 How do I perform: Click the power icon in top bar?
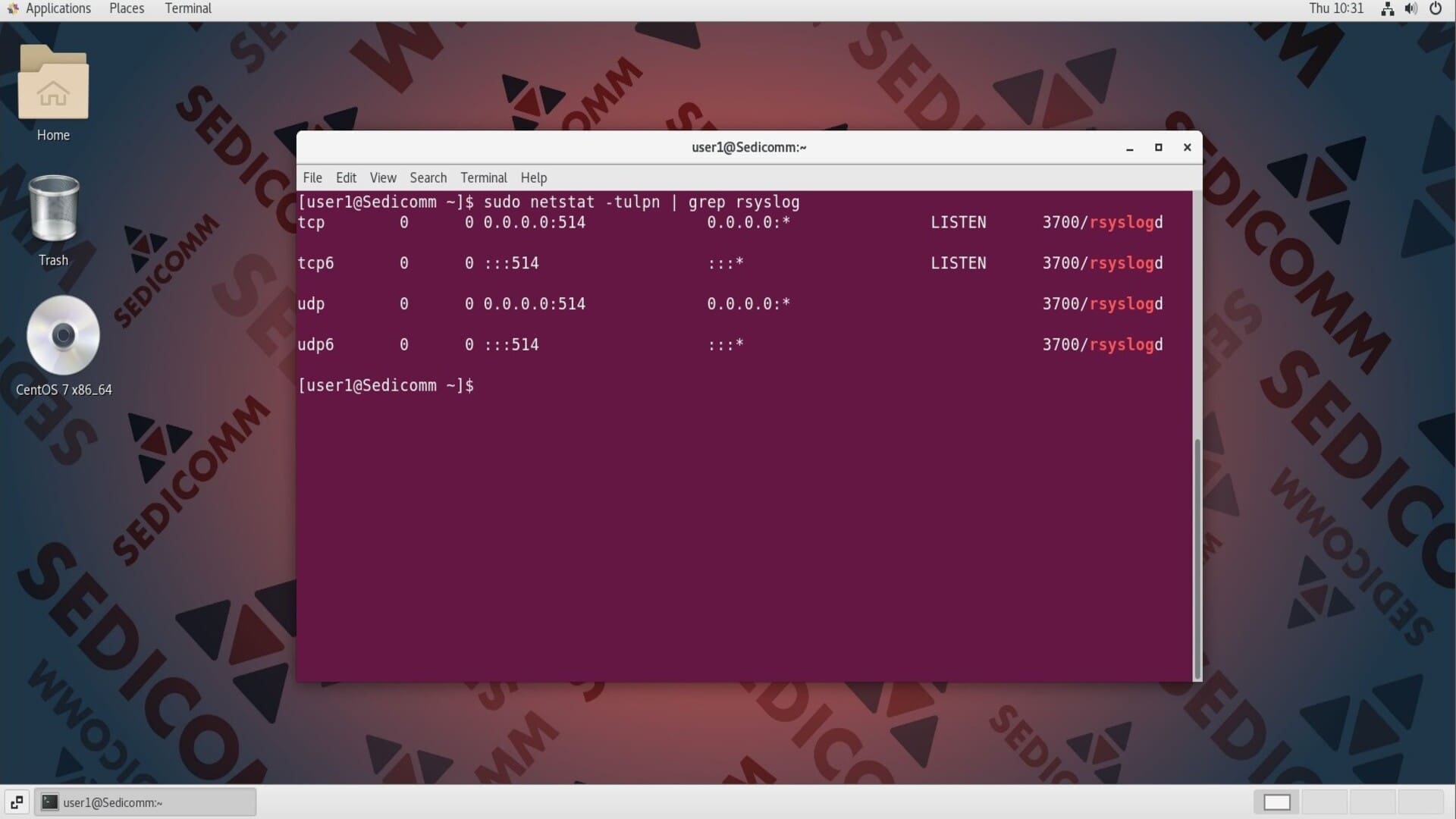(x=1436, y=9)
